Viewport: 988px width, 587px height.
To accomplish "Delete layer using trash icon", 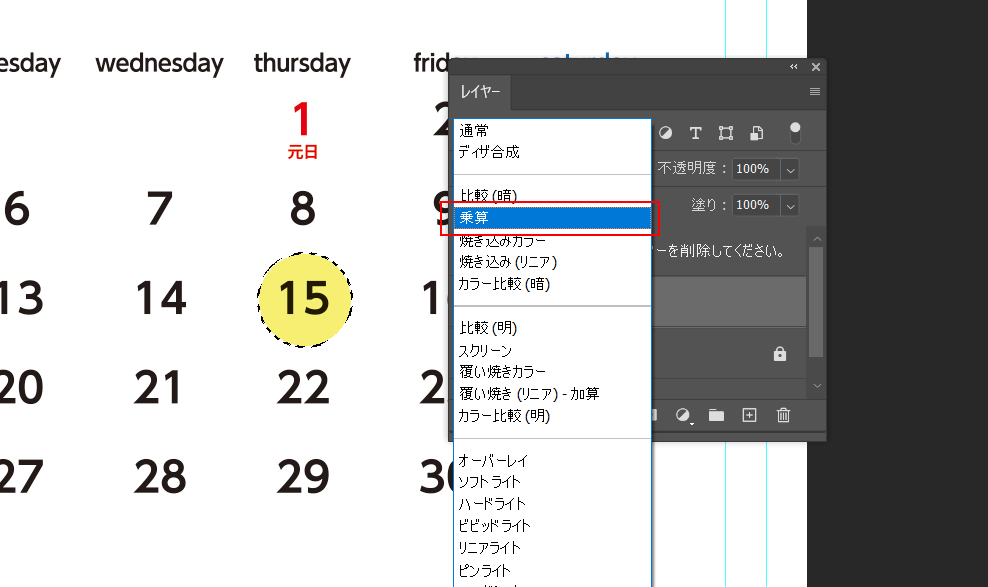I will tap(783, 415).
